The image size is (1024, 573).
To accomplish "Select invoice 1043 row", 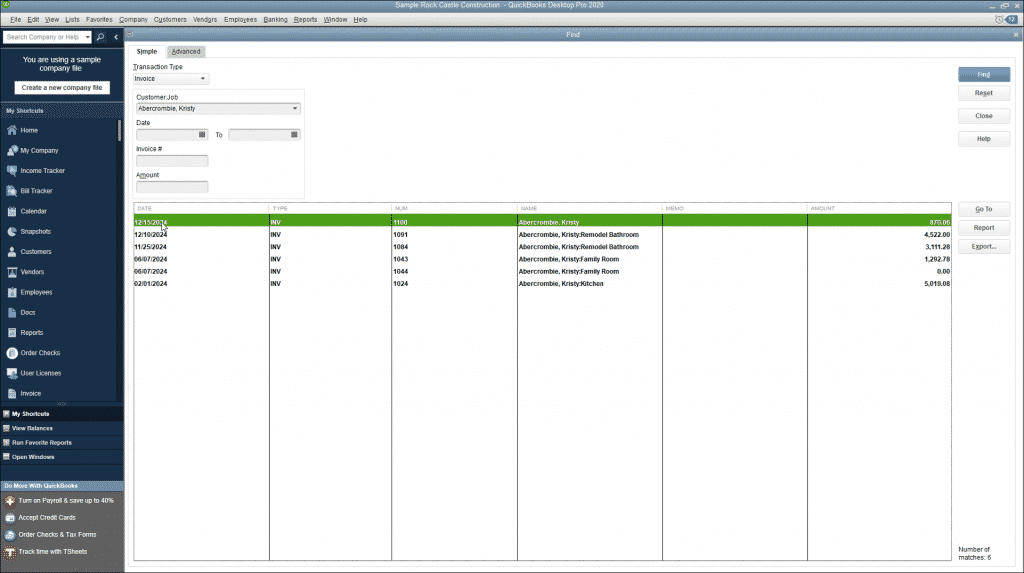I will [542, 259].
